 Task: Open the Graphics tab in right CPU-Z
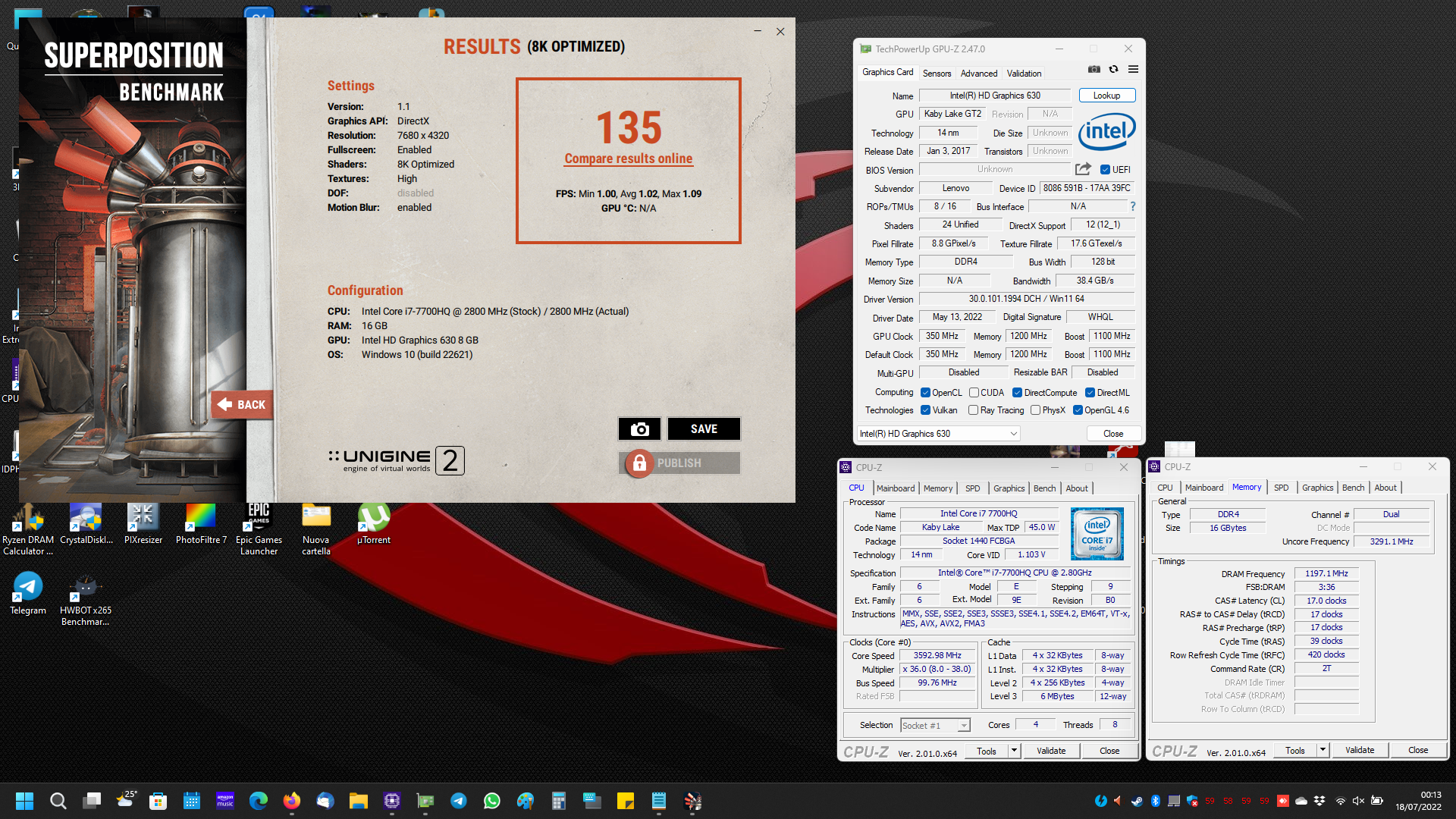1317,488
